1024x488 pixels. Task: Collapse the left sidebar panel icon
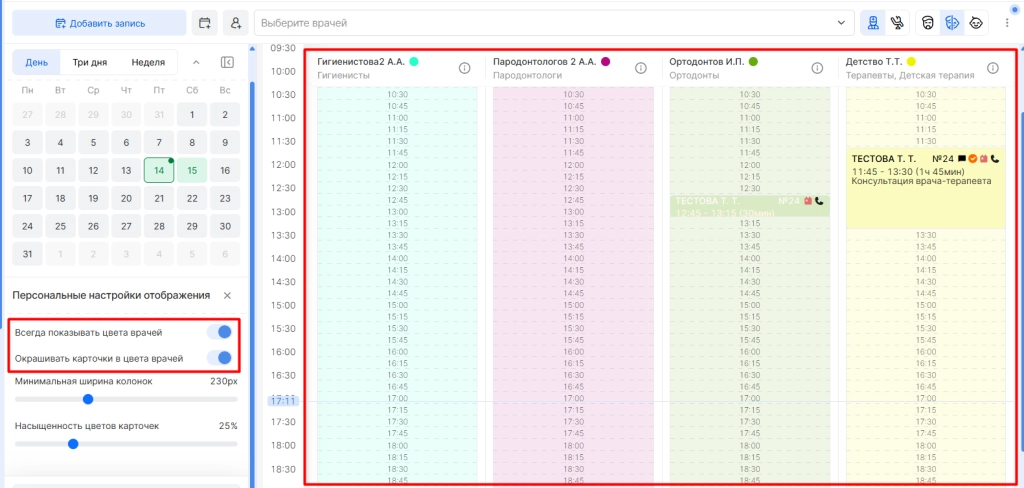pyautogui.click(x=227, y=62)
